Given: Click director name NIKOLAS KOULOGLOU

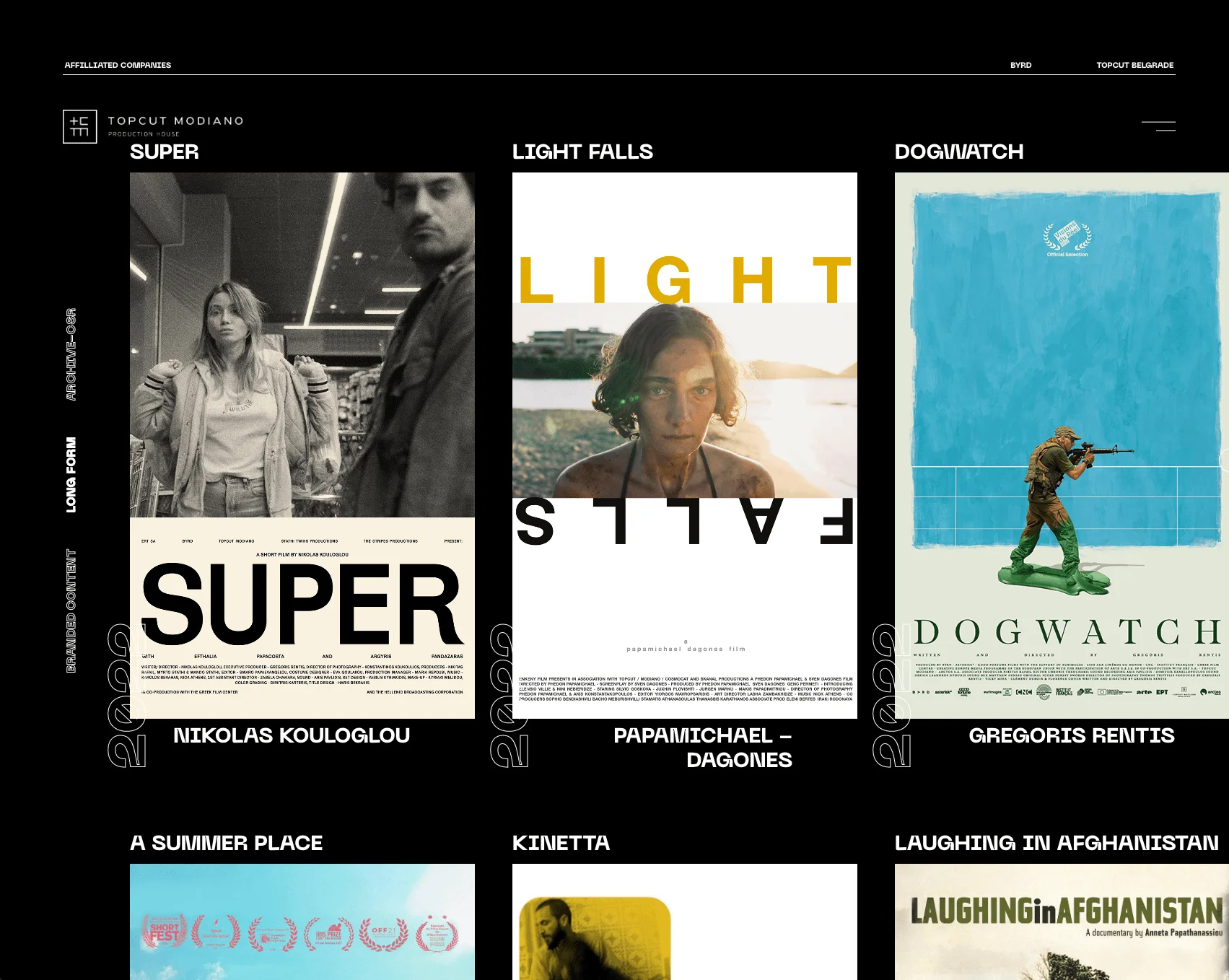Looking at the screenshot, I should coord(292,735).
